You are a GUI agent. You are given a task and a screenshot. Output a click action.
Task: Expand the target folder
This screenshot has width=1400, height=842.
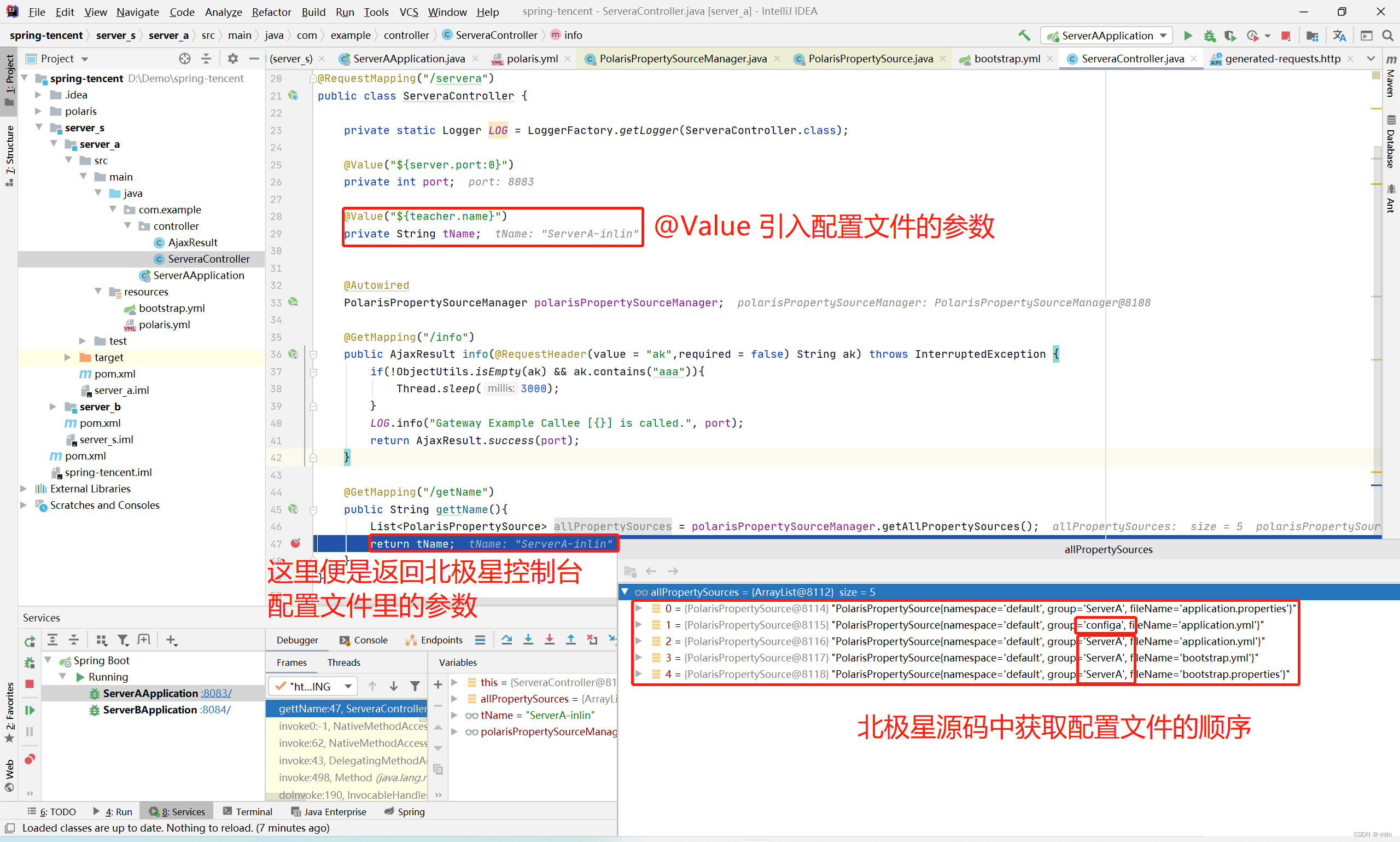68,357
